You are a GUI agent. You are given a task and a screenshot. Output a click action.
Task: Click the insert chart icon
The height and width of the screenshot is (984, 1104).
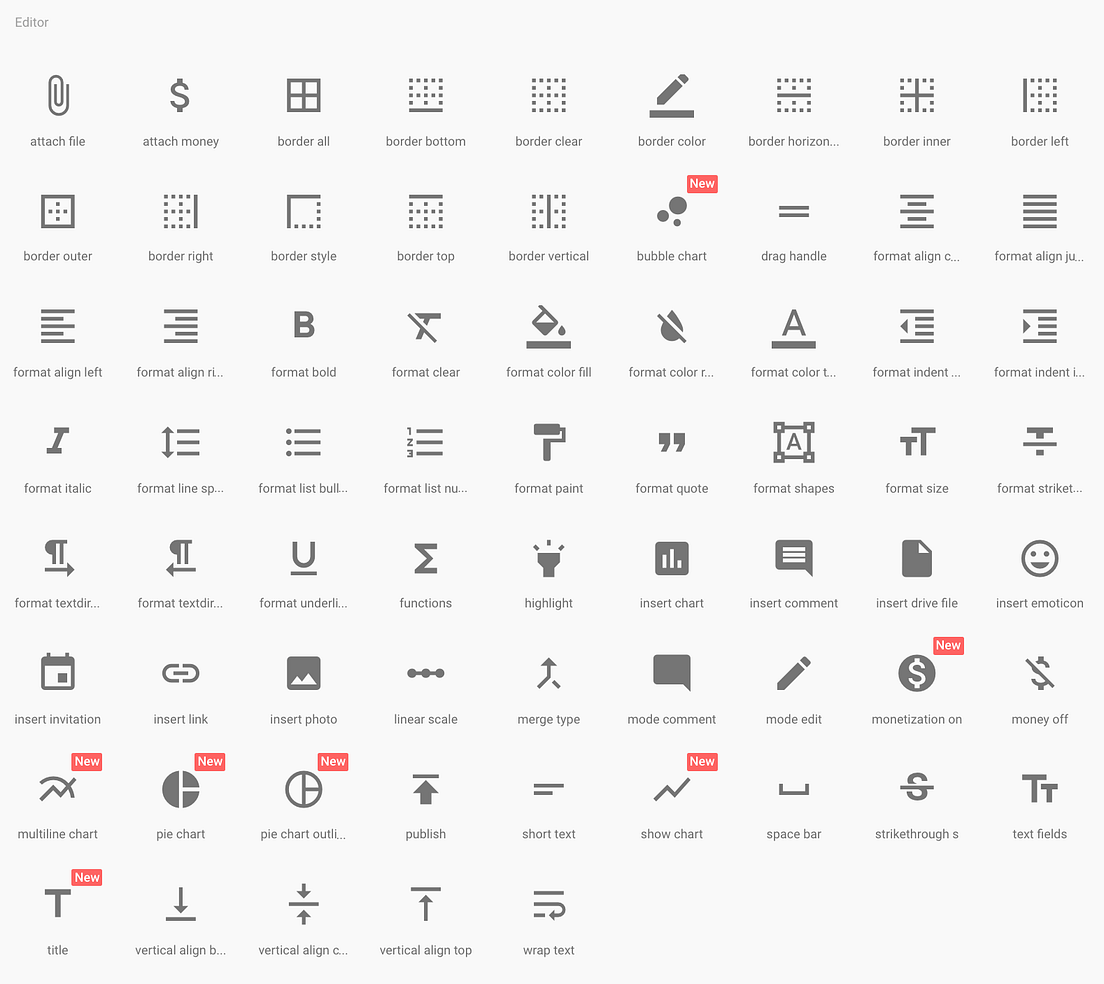pyautogui.click(x=671, y=558)
